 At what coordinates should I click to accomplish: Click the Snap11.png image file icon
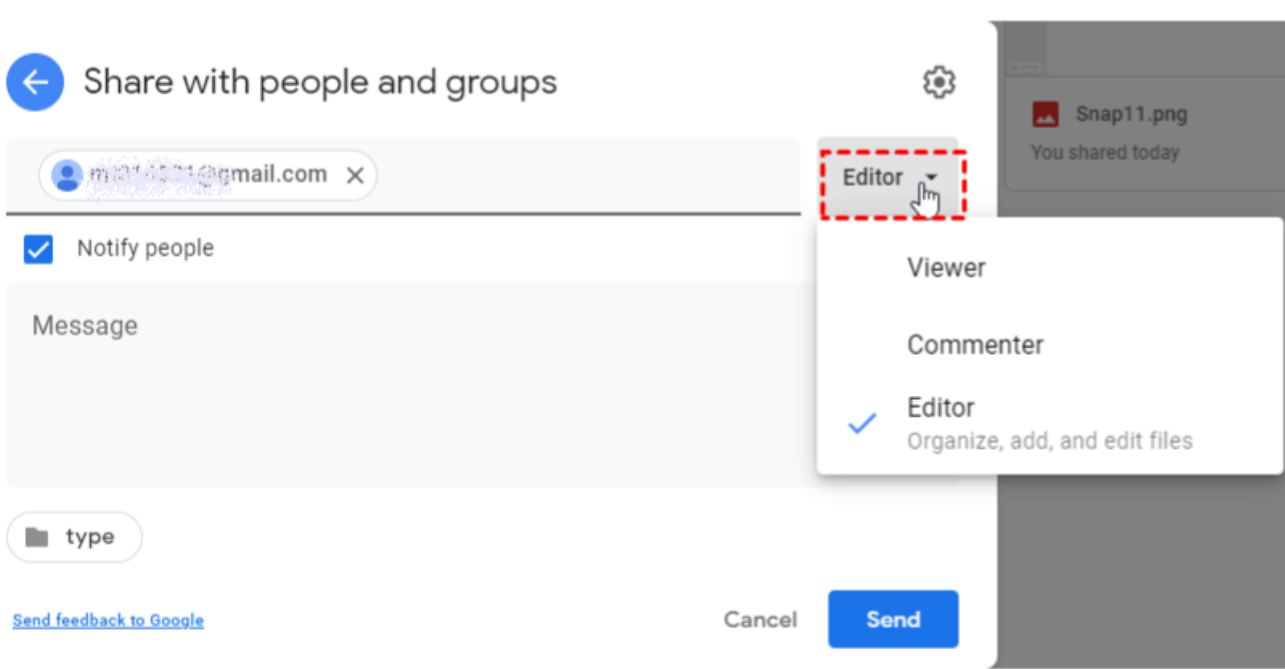pos(1046,114)
